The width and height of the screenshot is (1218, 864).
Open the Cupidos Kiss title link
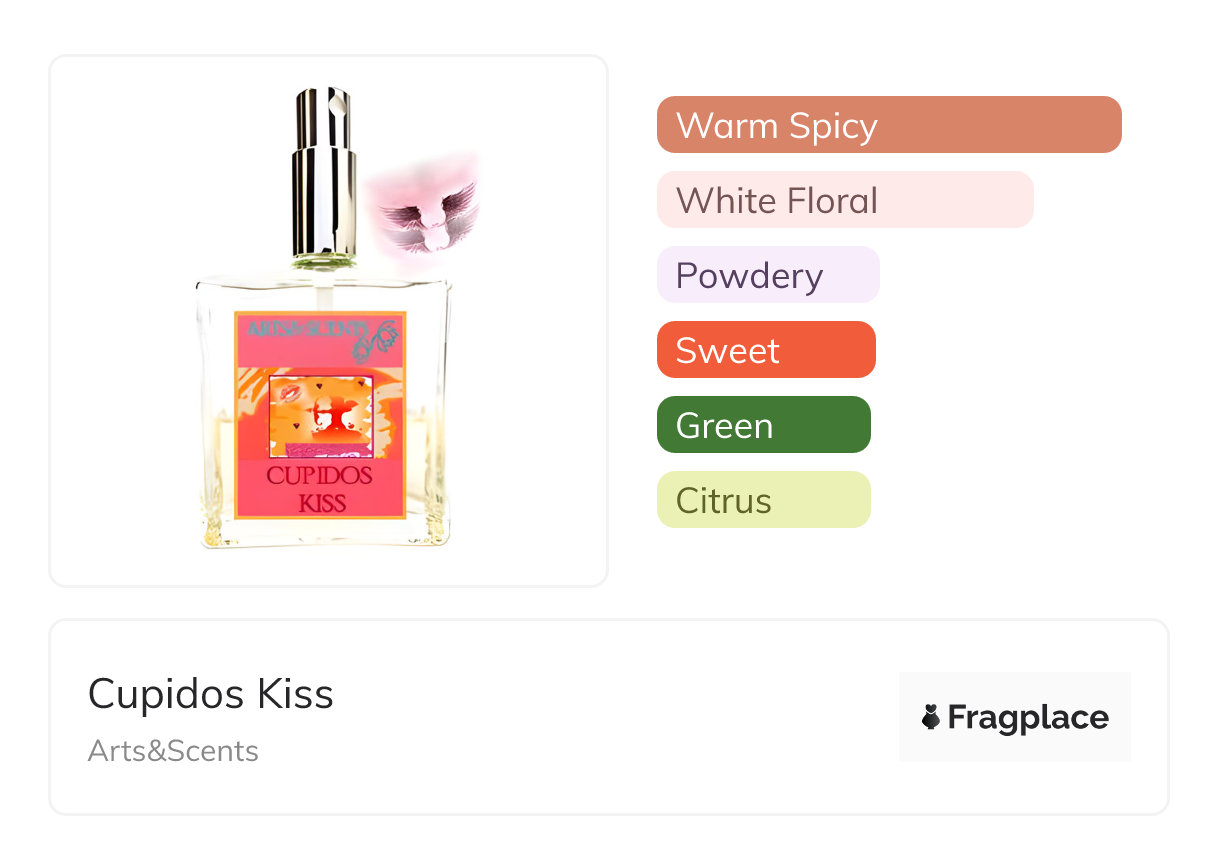tap(210, 694)
